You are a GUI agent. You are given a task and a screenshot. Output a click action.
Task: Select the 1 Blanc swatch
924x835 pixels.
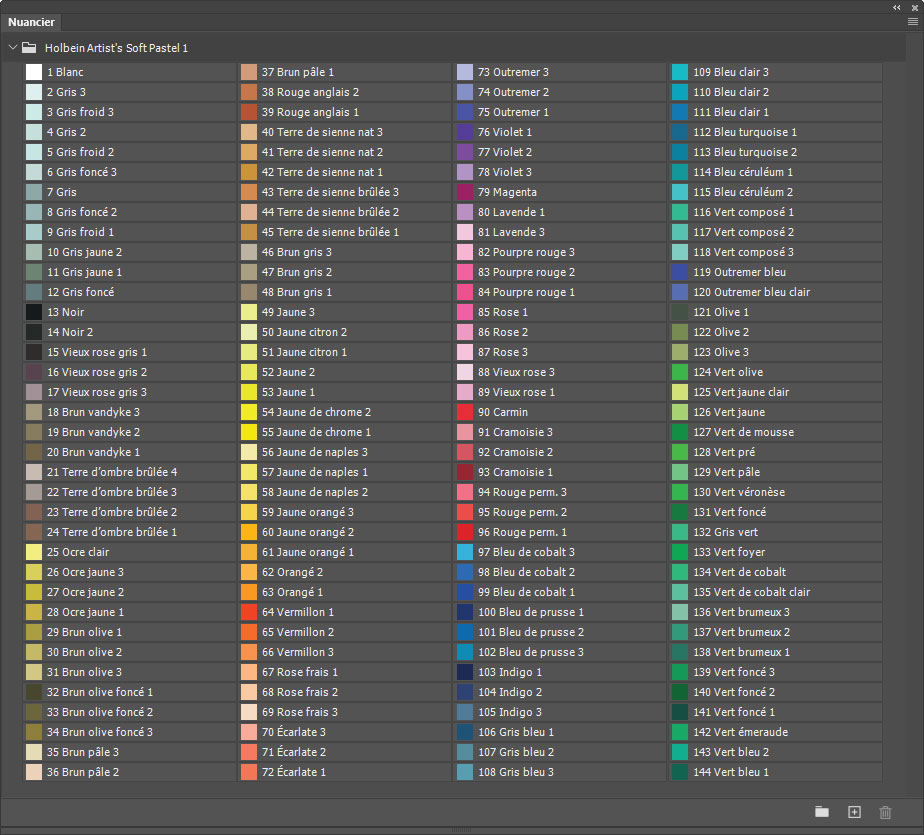pyautogui.click(x=34, y=72)
